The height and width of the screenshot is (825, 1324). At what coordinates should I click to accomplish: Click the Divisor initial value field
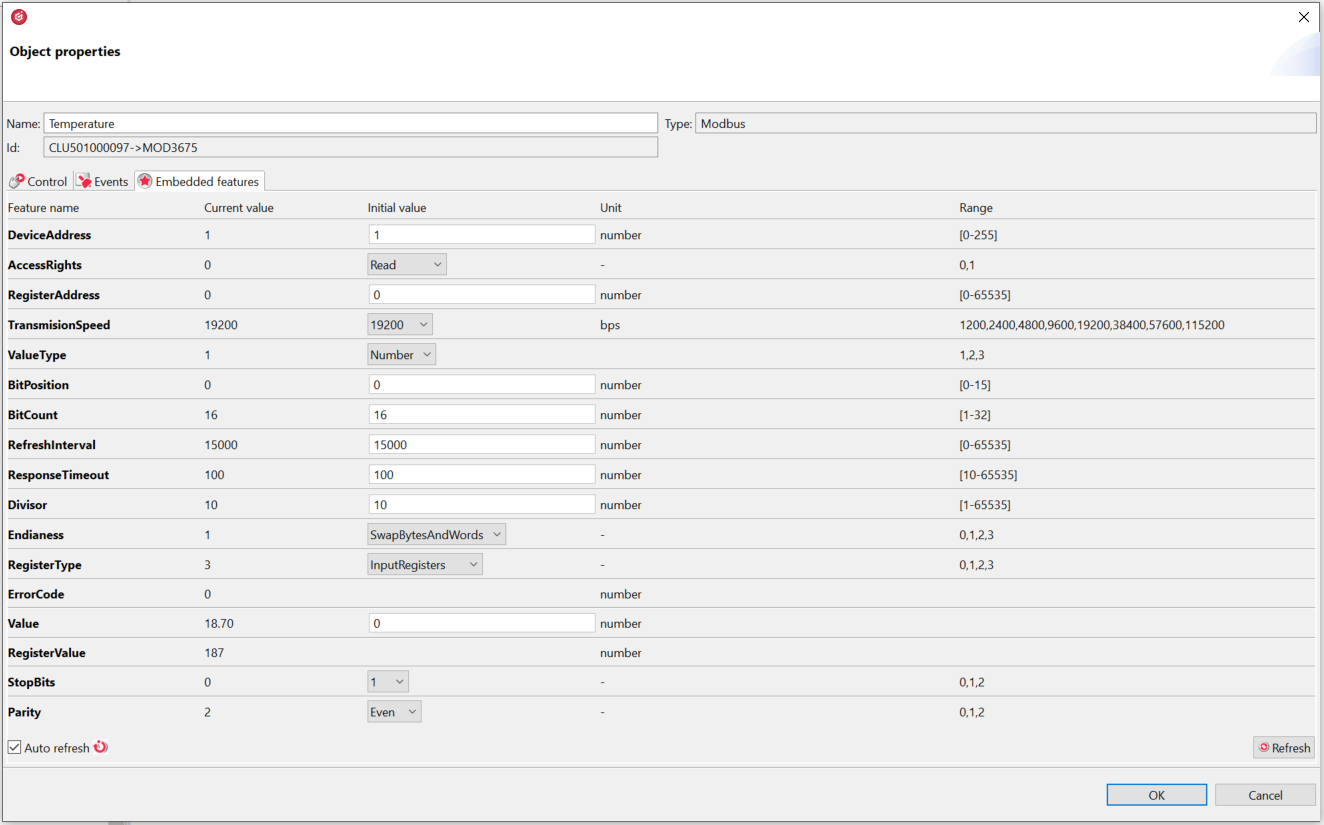click(482, 505)
